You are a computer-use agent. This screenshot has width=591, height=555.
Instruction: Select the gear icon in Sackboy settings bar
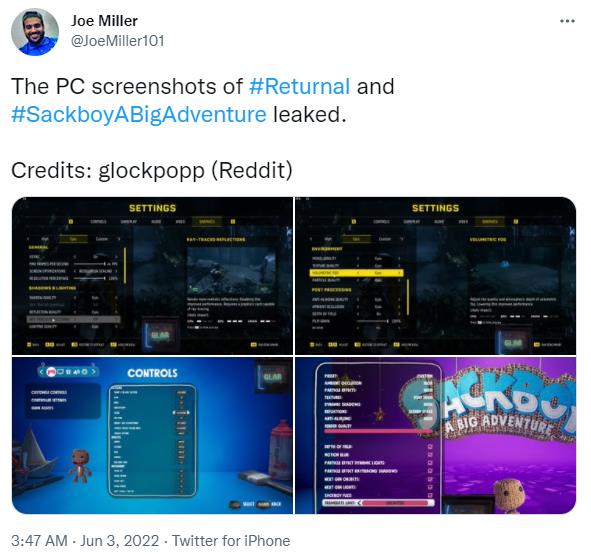pyautogui.click(x=84, y=372)
